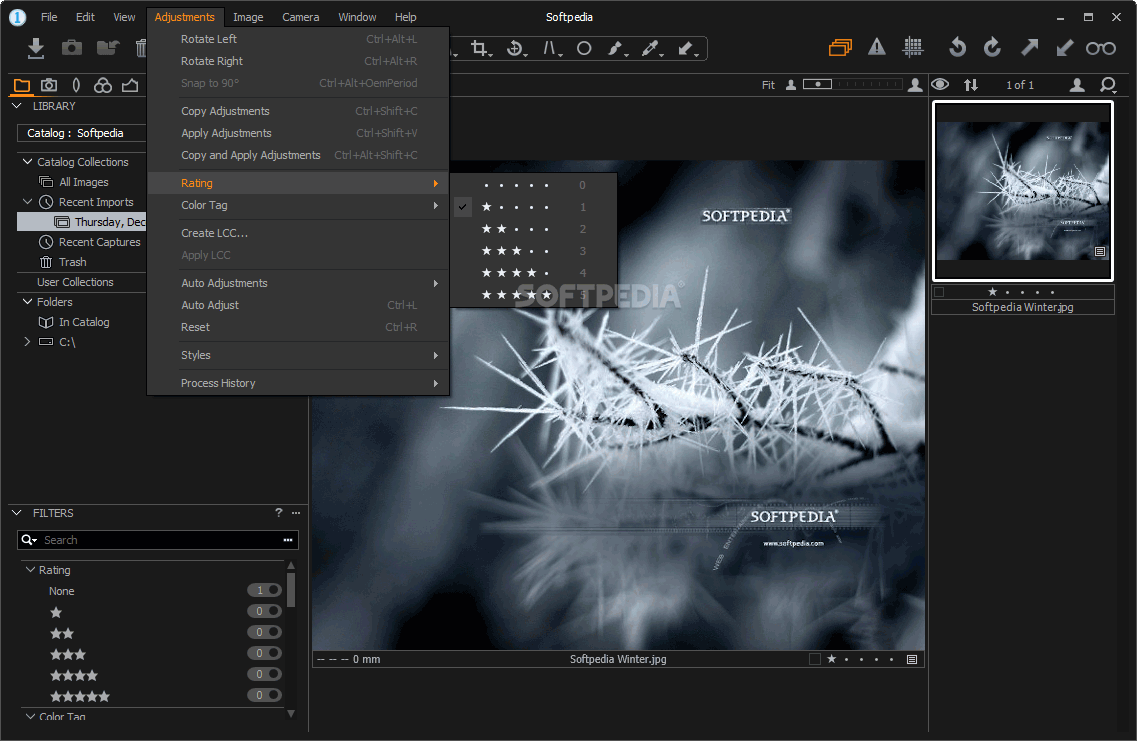Image resolution: width=1137 pixels, height=741 pixels.
Task: Toggle the five-star filter switch
Action: 264,695
